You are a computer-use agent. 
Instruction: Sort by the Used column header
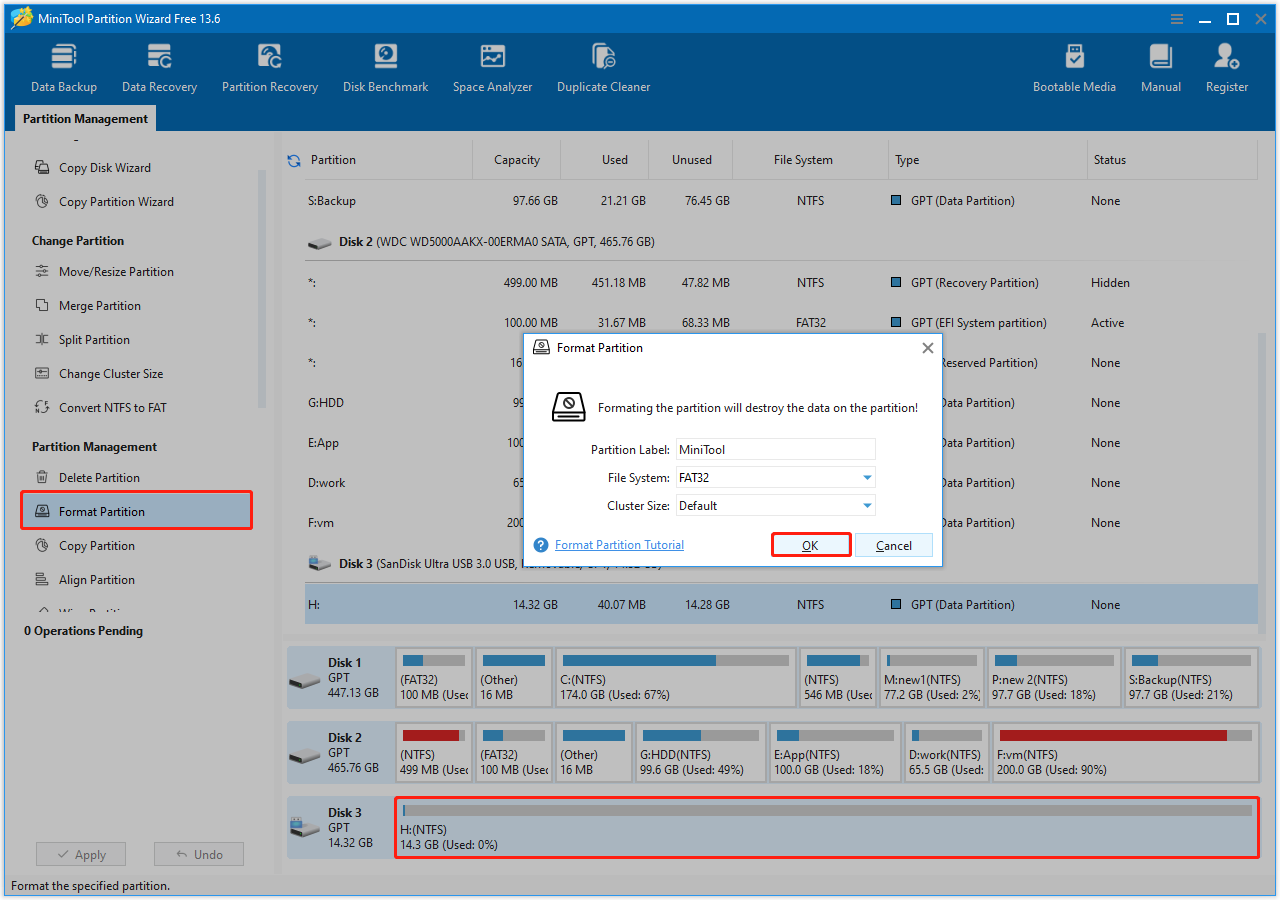(x=604, y=160)
